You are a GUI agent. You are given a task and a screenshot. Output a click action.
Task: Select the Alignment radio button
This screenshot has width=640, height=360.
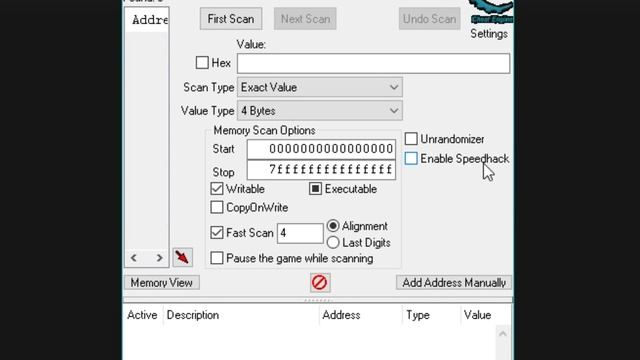click(x=333, y=226)
